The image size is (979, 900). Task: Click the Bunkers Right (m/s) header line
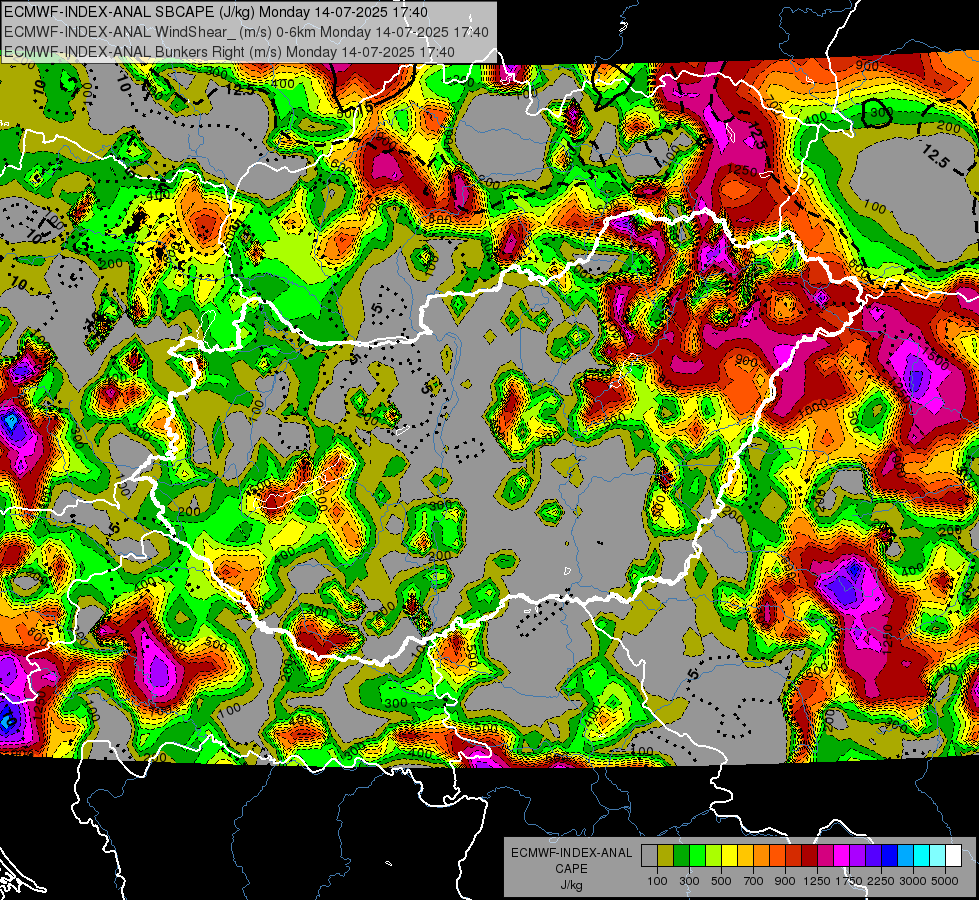229,52
